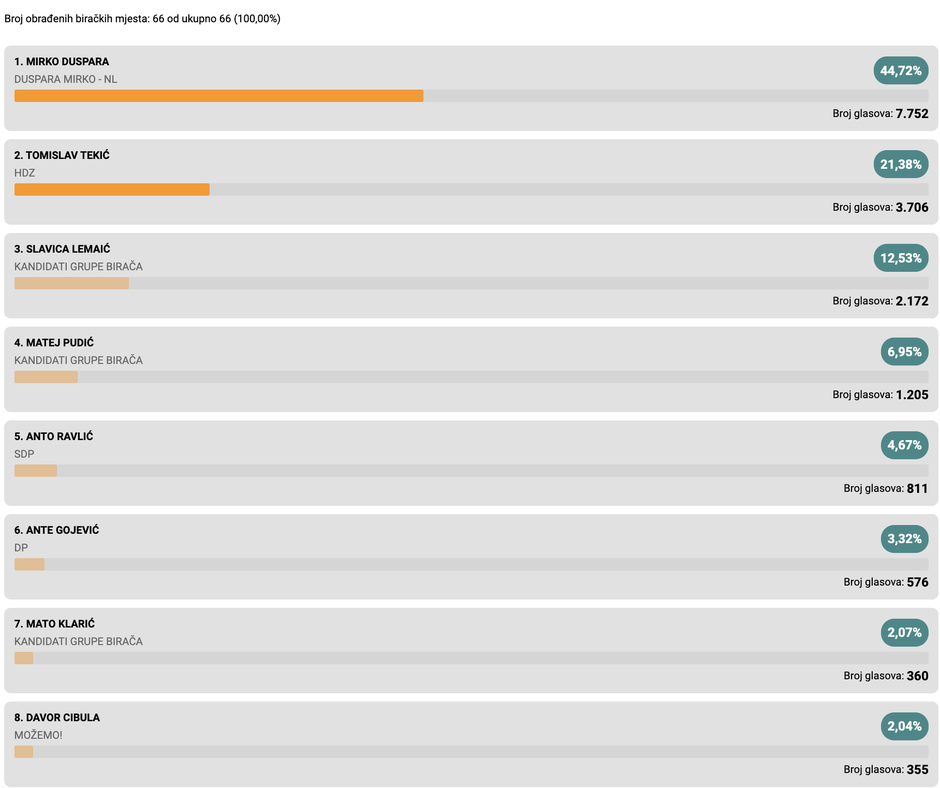Select the candidate name MIRKO DUSPARA
The image size is (940, 788).
tap(67, 62)
